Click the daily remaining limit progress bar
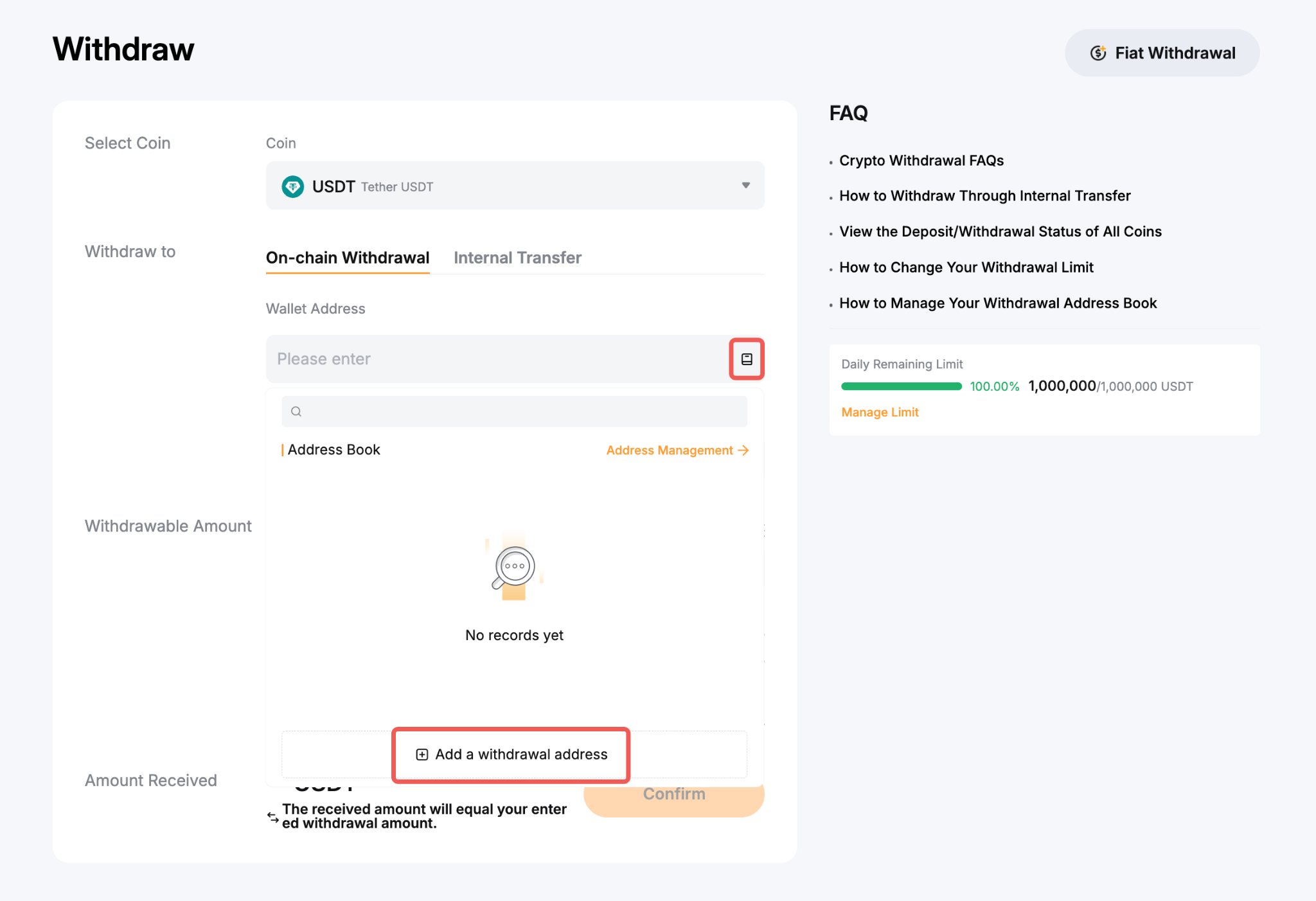1316x901 pixels. pos(901,386)
